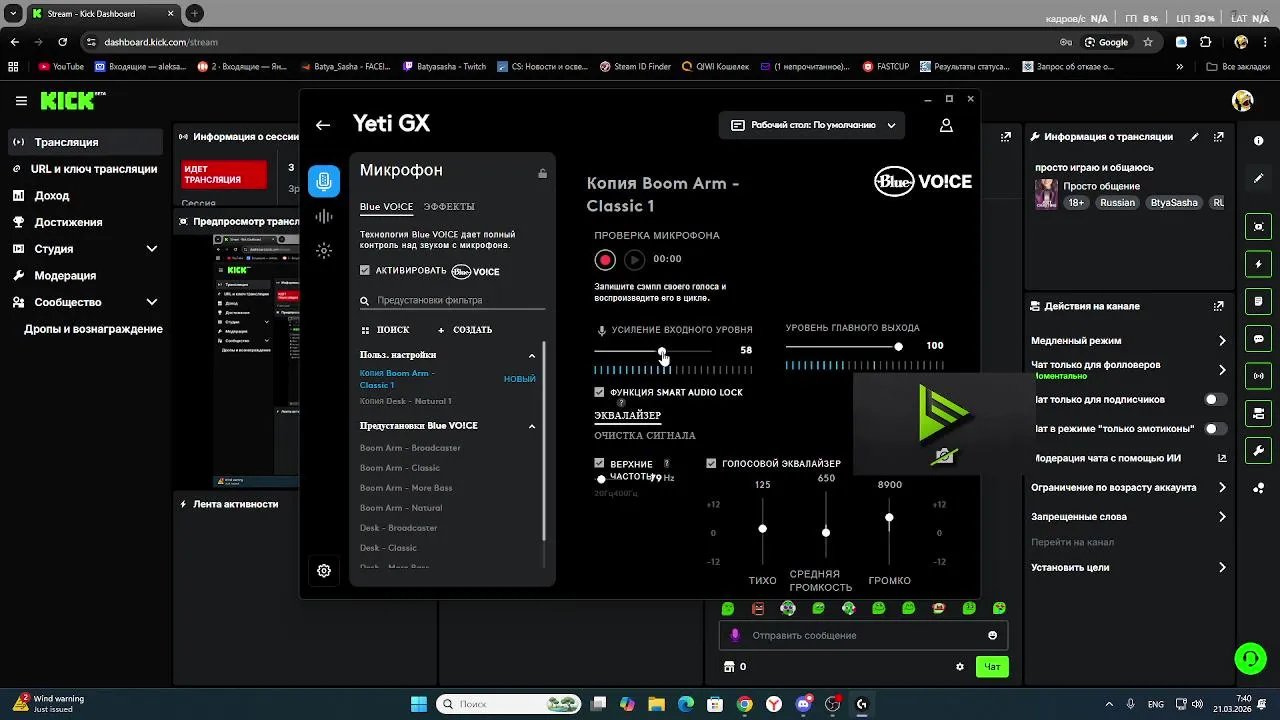Open Chrome from the taskbar
Screen dimensions: 1280x720
(744, 704)
